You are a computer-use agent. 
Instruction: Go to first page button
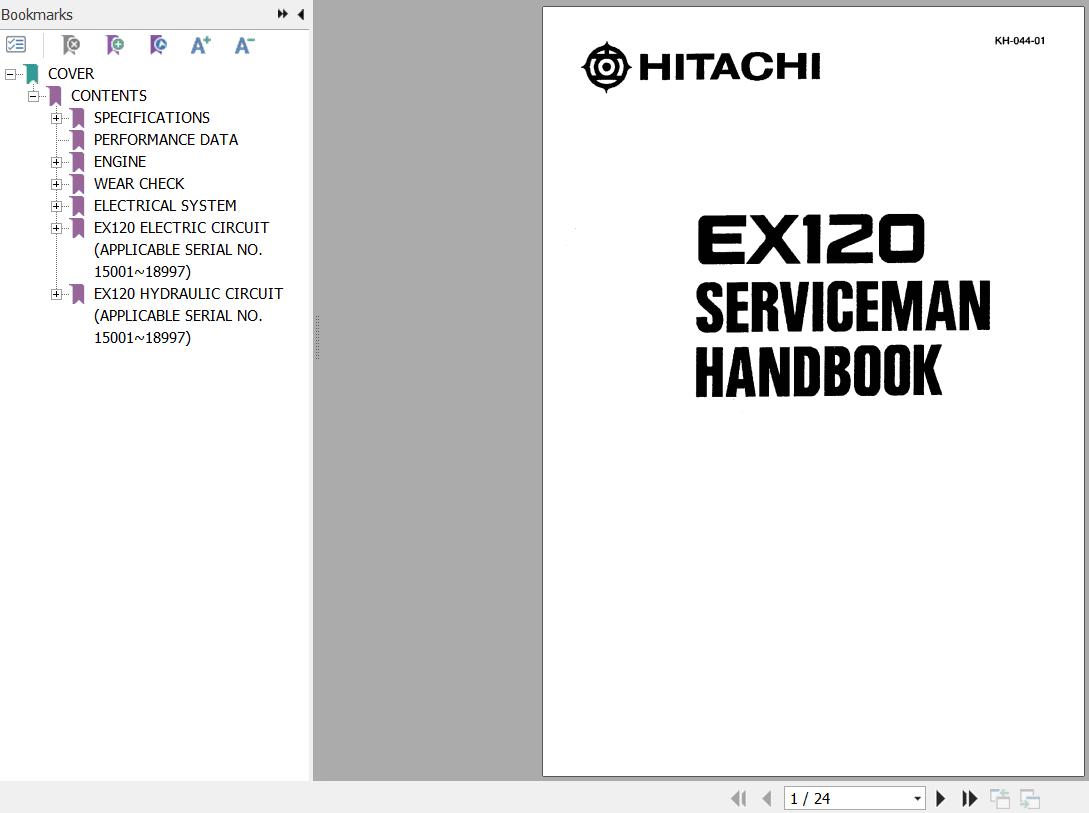738,798
